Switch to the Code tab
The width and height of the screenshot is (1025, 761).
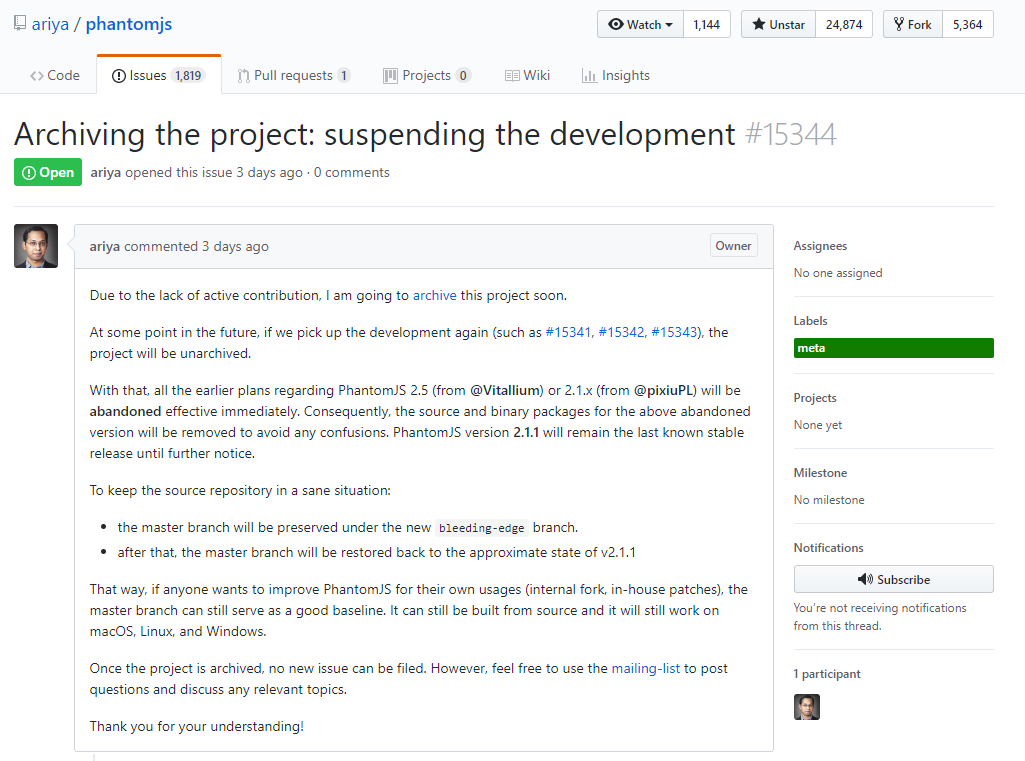[55, 75]
